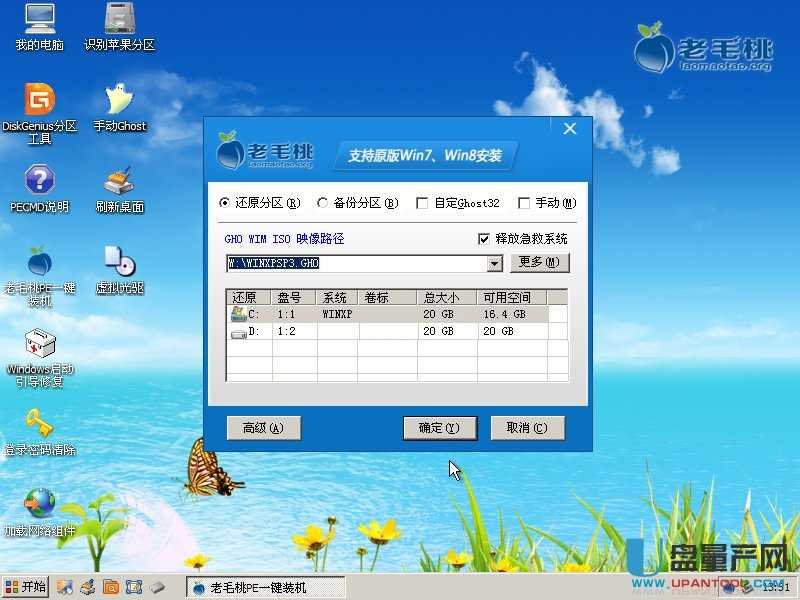Open the 高级 settings
This screenshot has height=600, width=800.
tap(264, 427)
